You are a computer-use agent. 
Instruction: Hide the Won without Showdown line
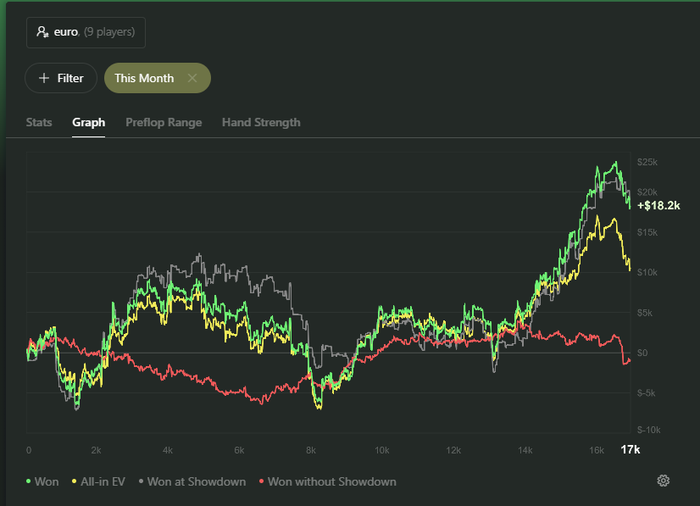pos(331,482)
